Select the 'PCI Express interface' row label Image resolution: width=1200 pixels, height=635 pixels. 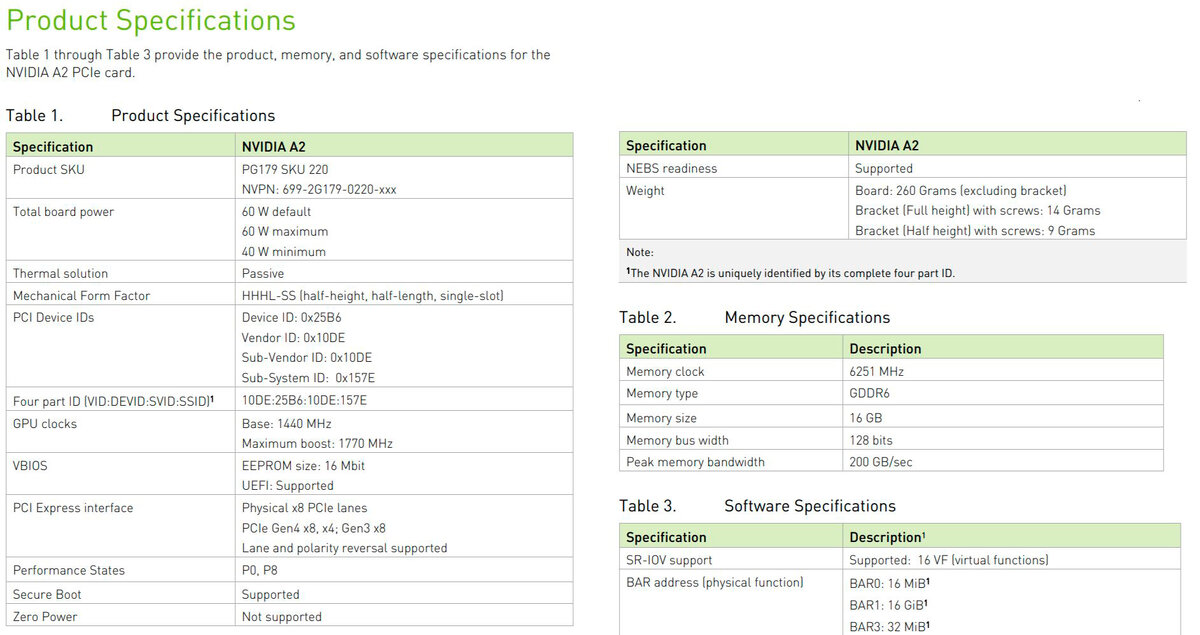pyautogui.click(x=73, y=508)
